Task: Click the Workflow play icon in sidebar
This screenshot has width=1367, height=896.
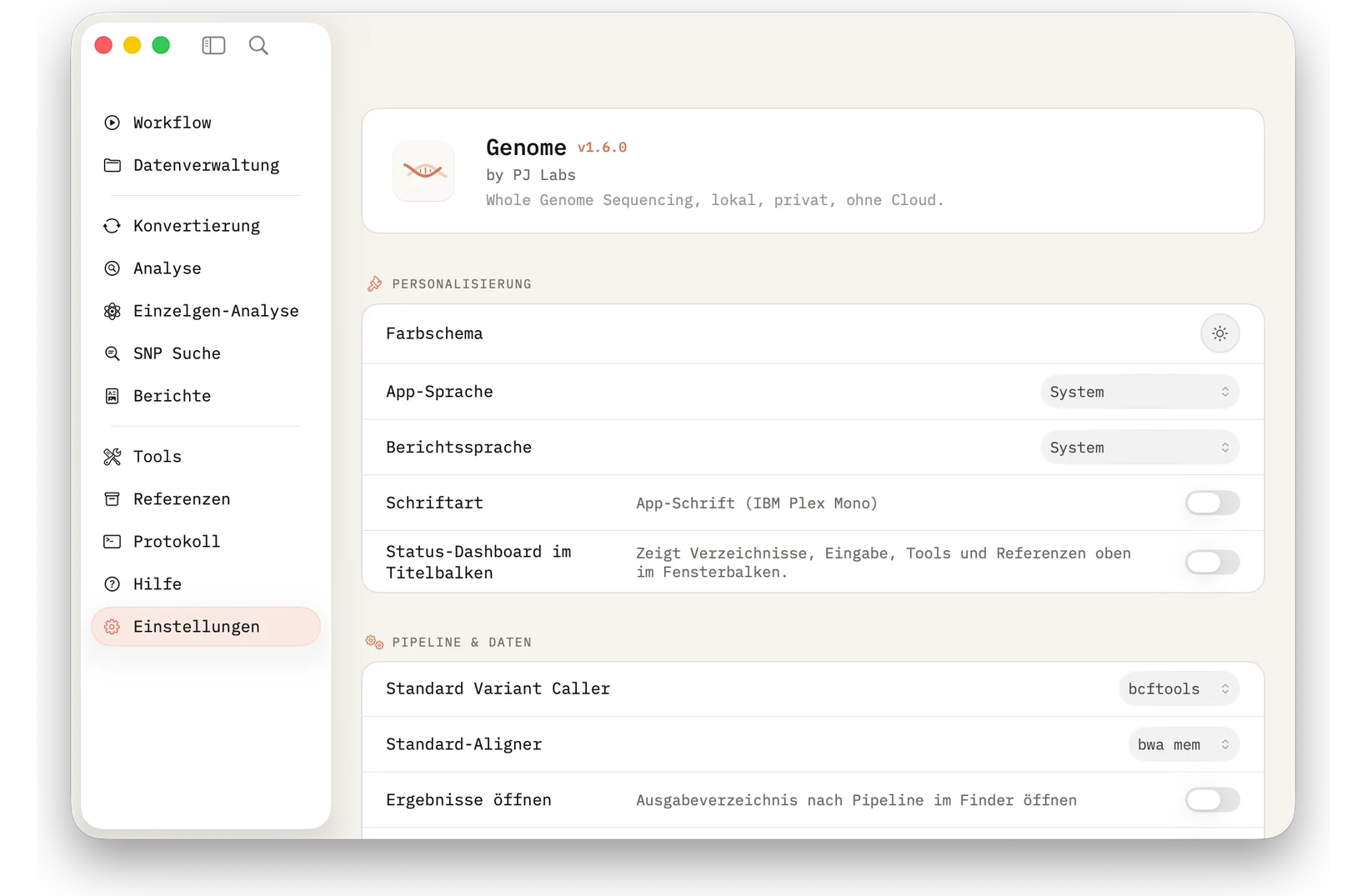Action: coord(112,123)
